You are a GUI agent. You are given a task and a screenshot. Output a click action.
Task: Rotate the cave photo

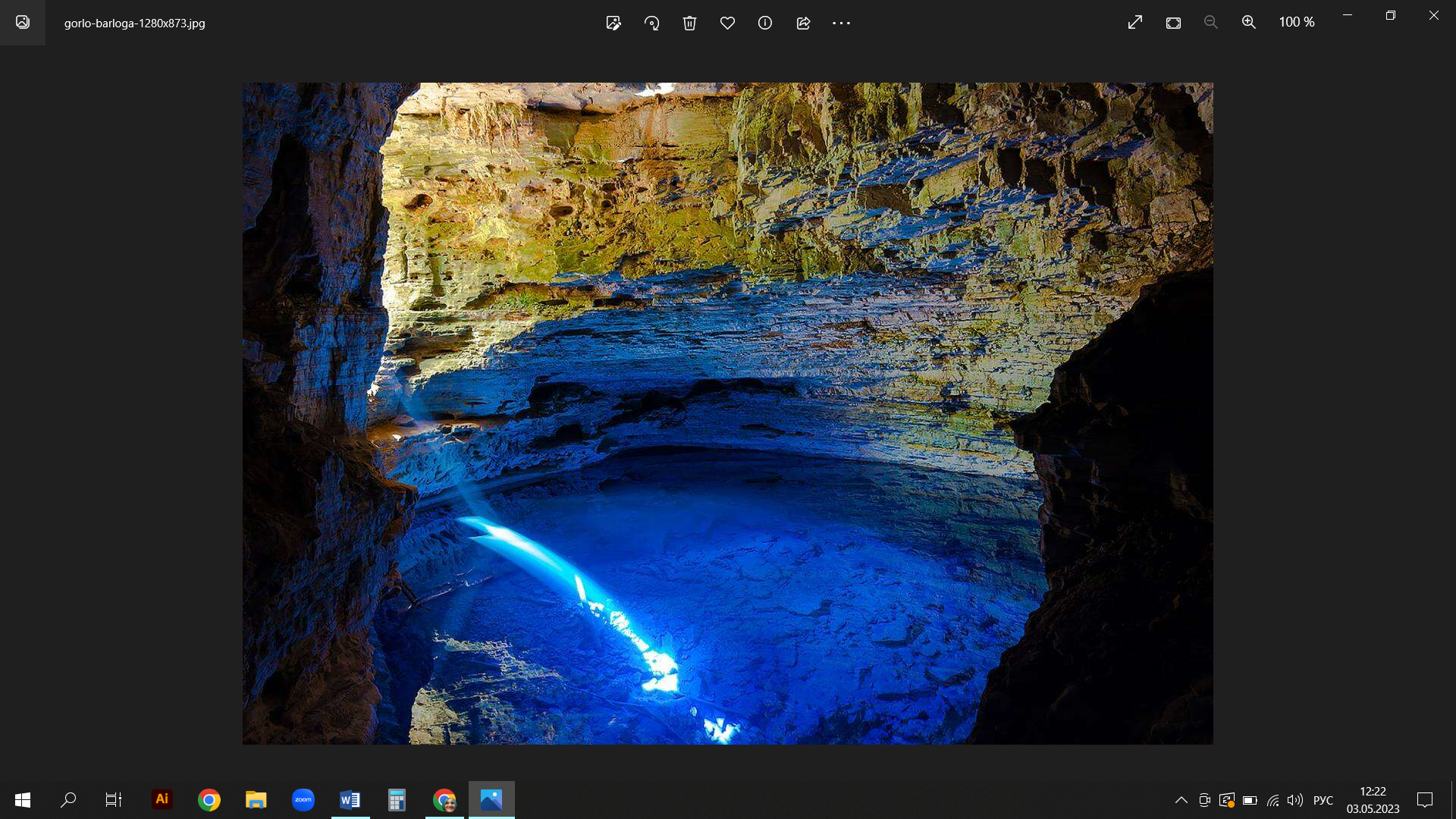[651, 23]
